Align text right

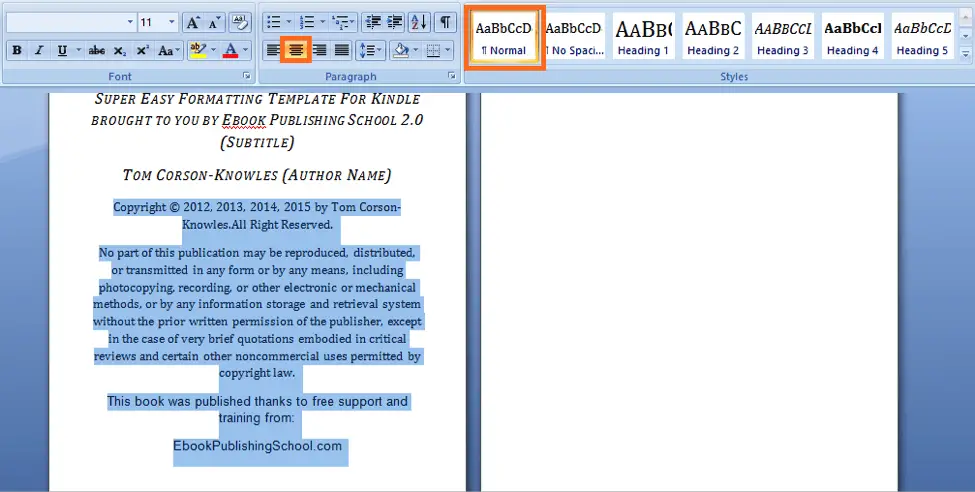(x=319, y=50)
